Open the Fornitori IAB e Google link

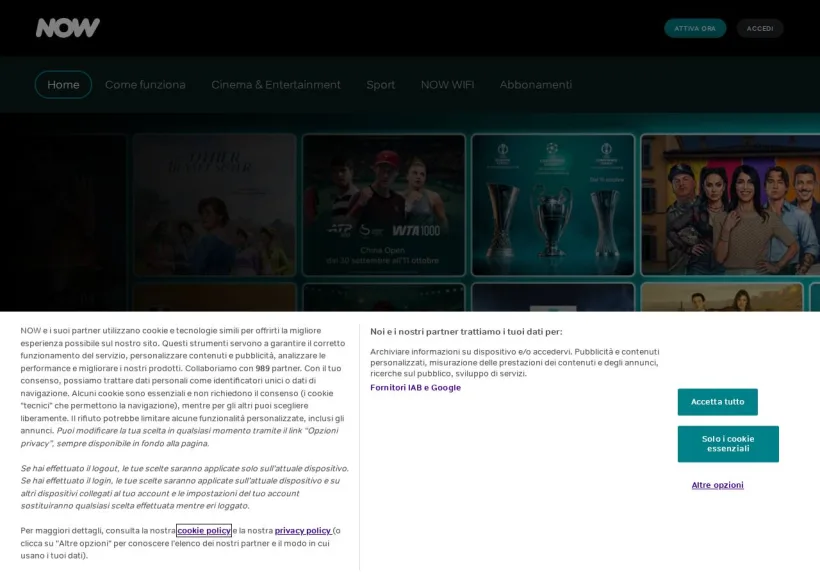(x=415, y=388)
